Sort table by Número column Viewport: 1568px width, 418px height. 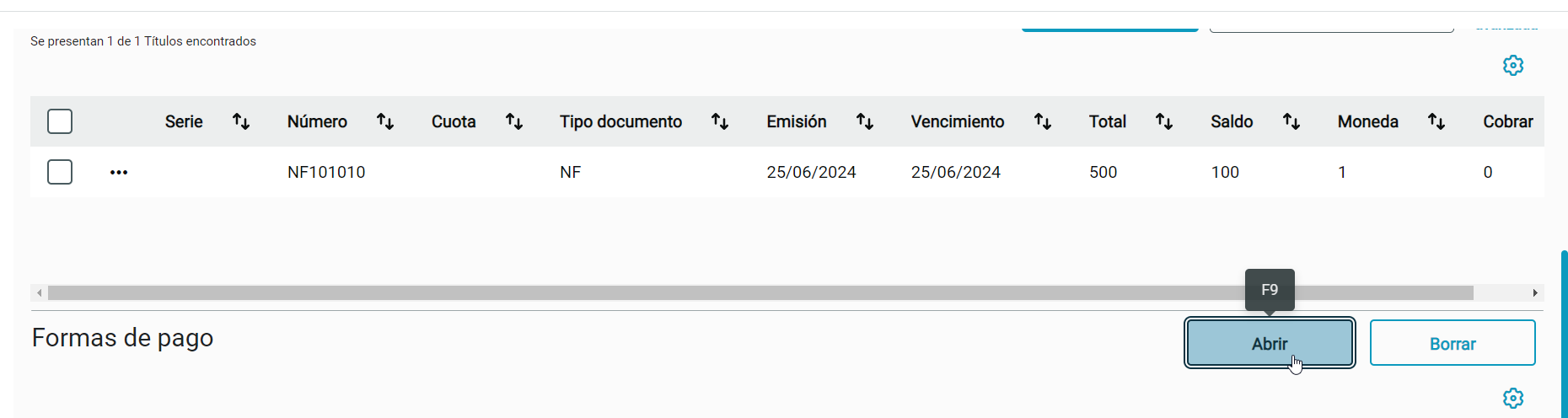(385, 121)
